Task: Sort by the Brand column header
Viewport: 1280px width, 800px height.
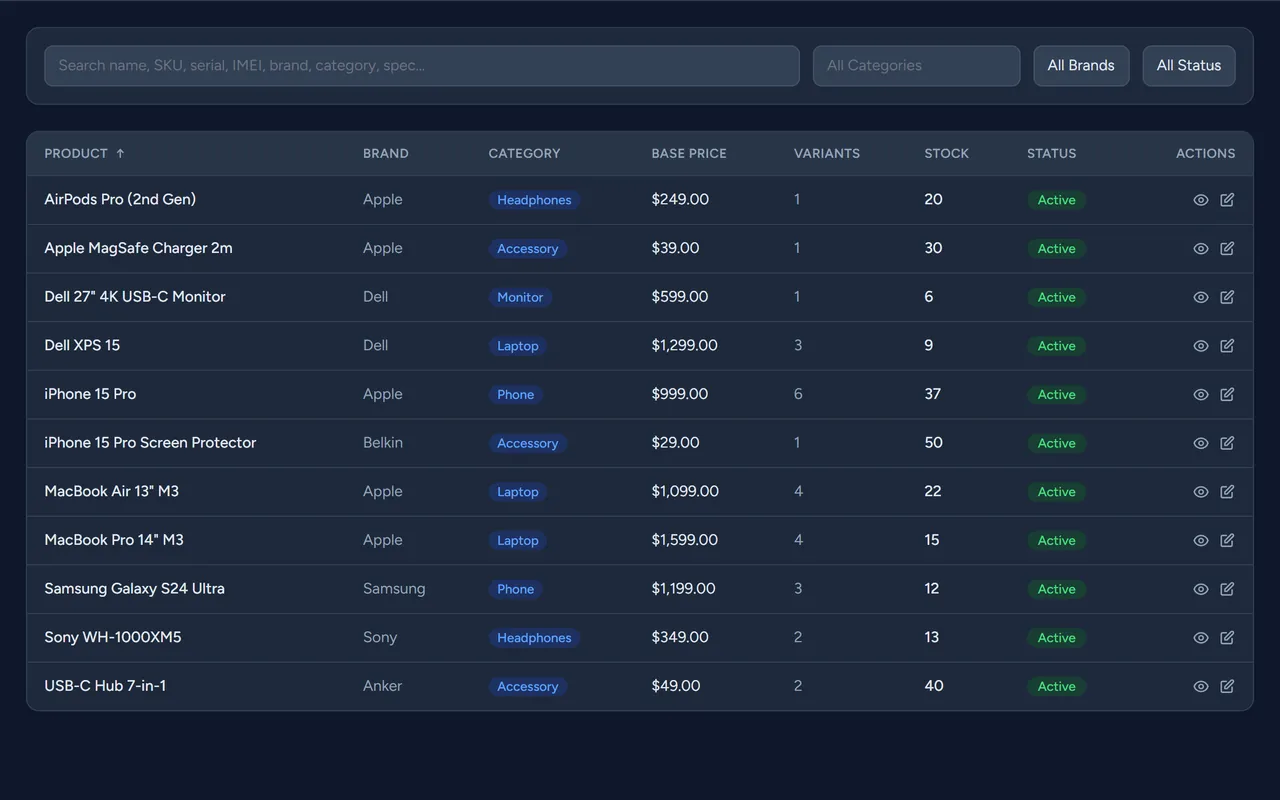Action: (386, 154)
